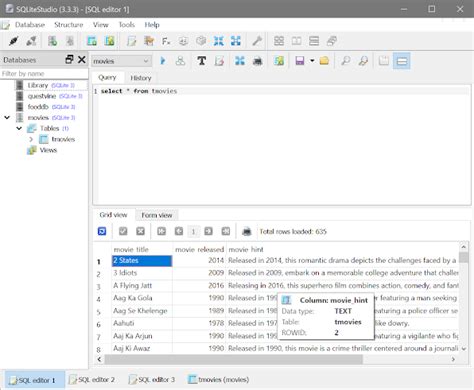The width and height of the screenshot is (474, 390).
Task: Select the Library database in the tree
Action: click(x=38, y=85)
